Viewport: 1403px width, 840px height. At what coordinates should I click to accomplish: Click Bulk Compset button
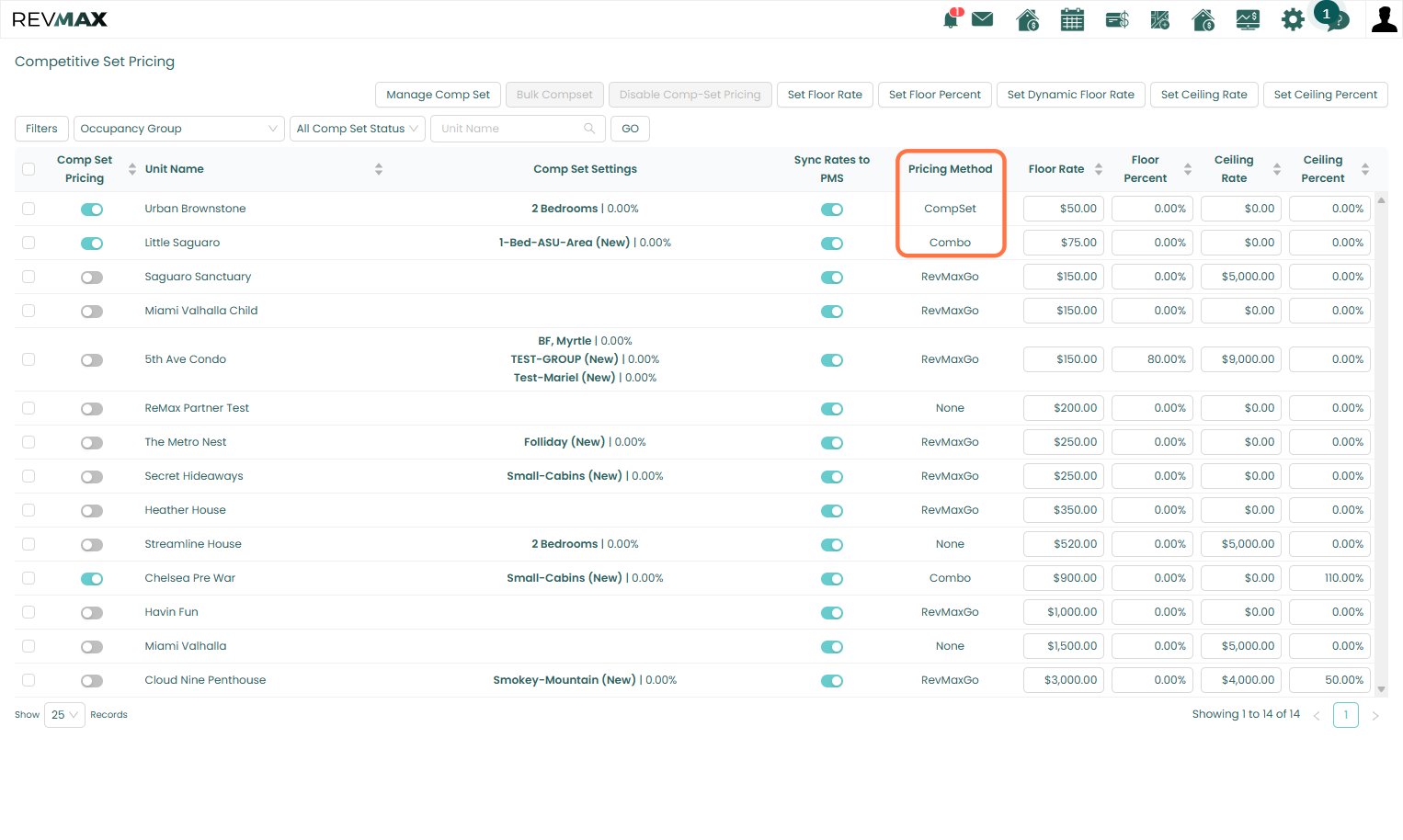pyautogui.click(x=554, y=95)
